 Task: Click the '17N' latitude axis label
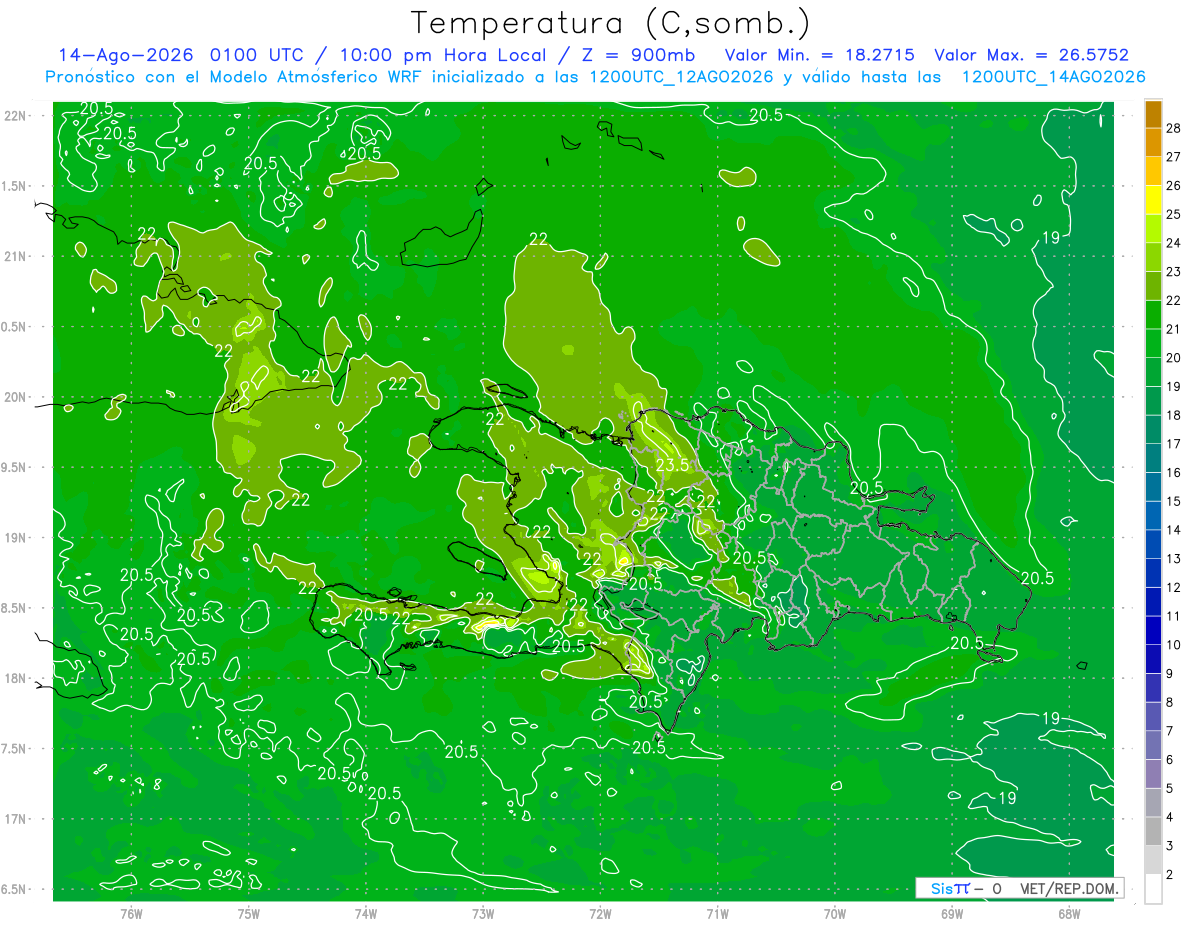(16, 819)
